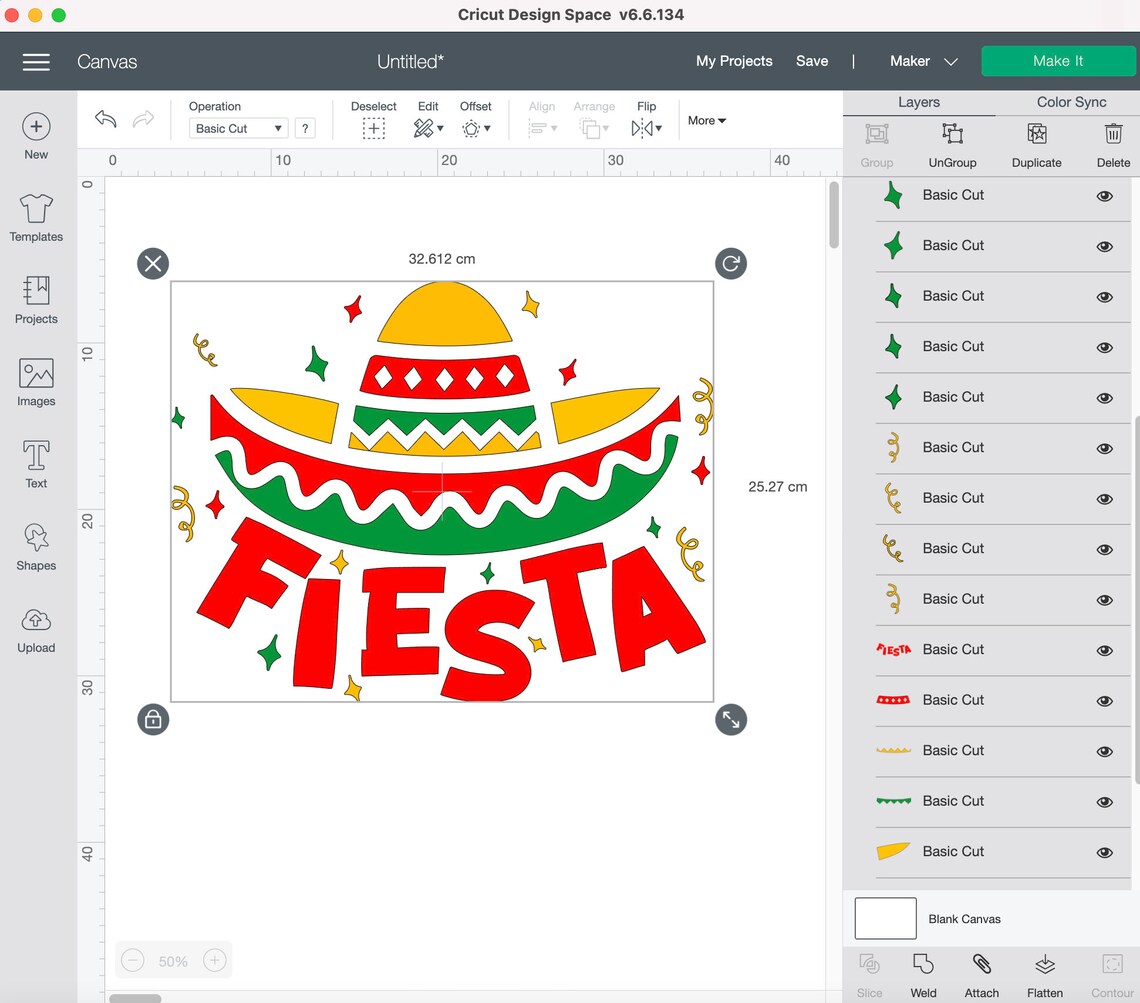
Task: Open the Images panel
Action: click(x=36, y=379)
